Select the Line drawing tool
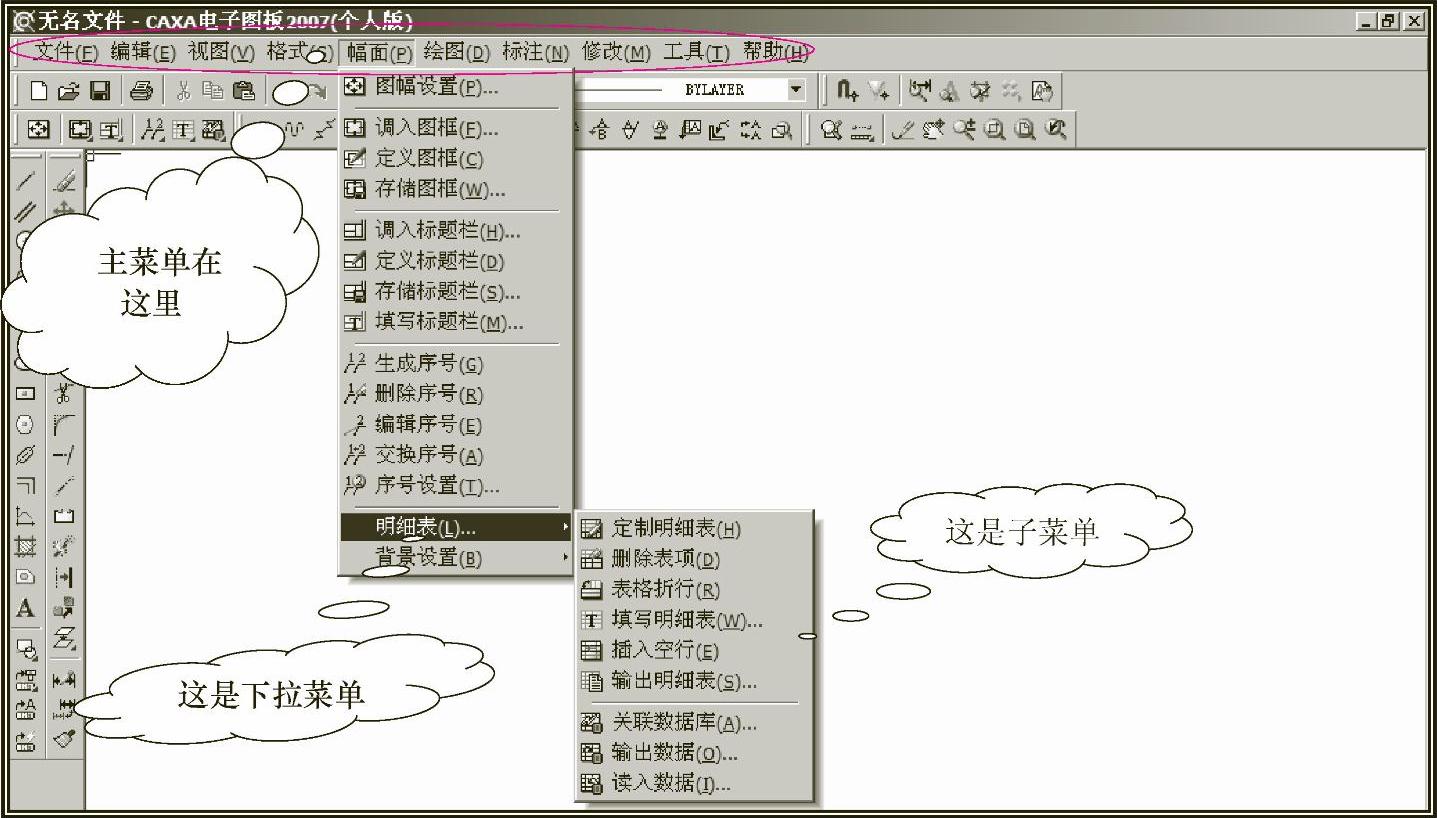1437x818 pixels. [x=26, y=181]
